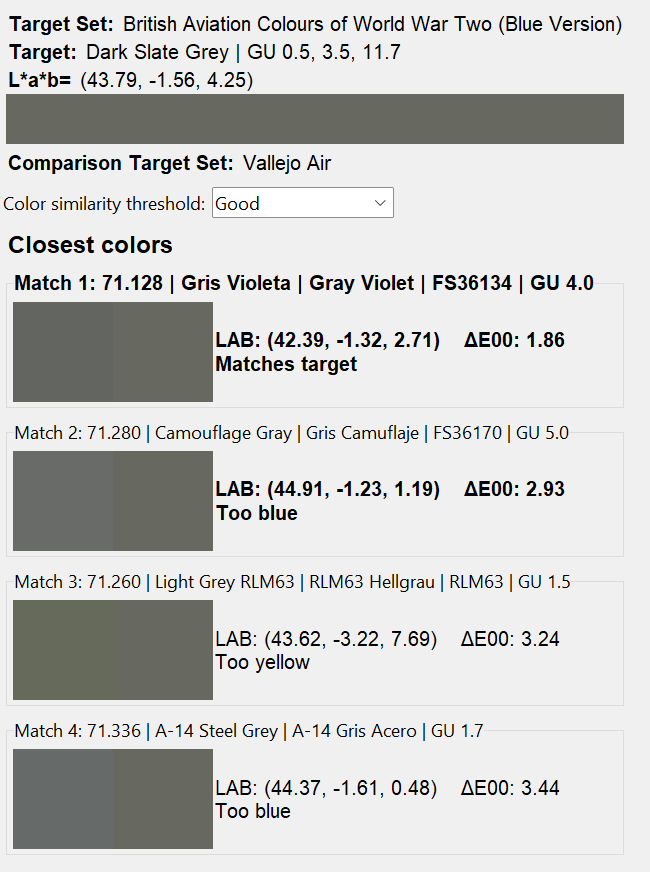Pick the Light Grey RLM63 left swatch
The width and height of the screenshot is (650, 872).
[63, 650]
